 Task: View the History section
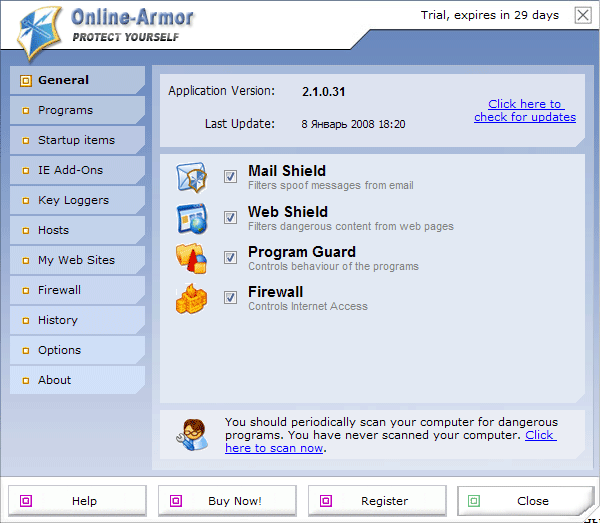[77, 320]
